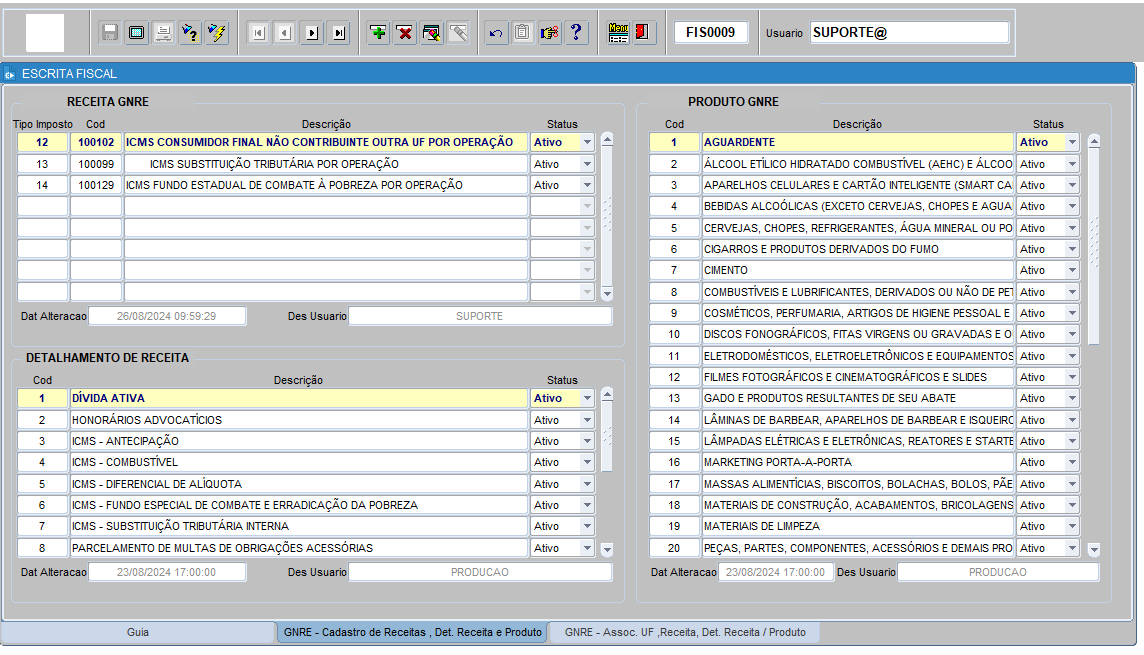Click scroll down arrow of Produto GNRE list
Image resolution: width=1144 pixels, height=655 pixels.
(1093, 550)
